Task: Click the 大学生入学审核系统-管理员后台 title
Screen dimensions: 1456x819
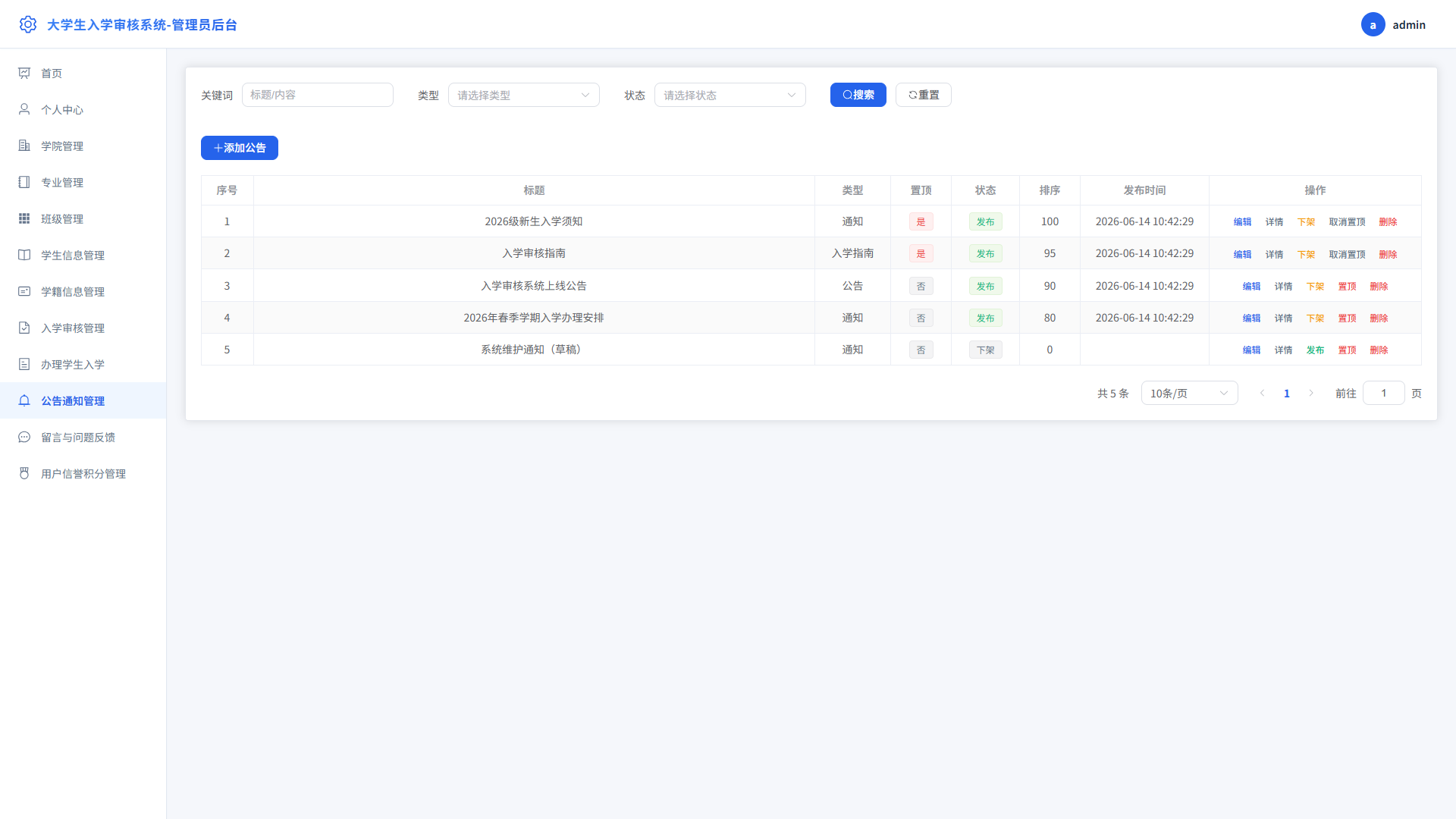Action: (x=142, y=24)
